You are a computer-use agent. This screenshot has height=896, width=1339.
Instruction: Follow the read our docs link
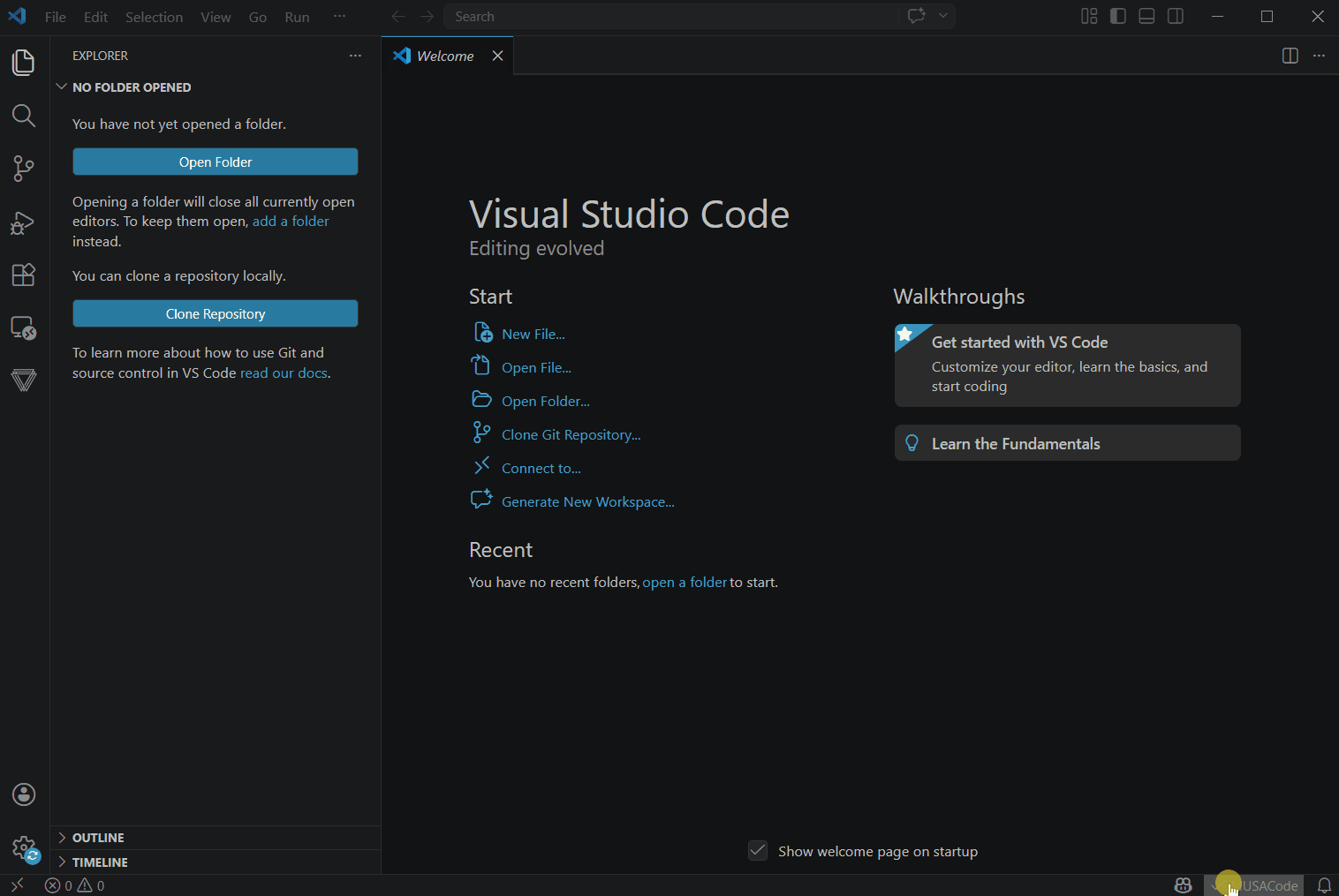click(x=284, y=373)
